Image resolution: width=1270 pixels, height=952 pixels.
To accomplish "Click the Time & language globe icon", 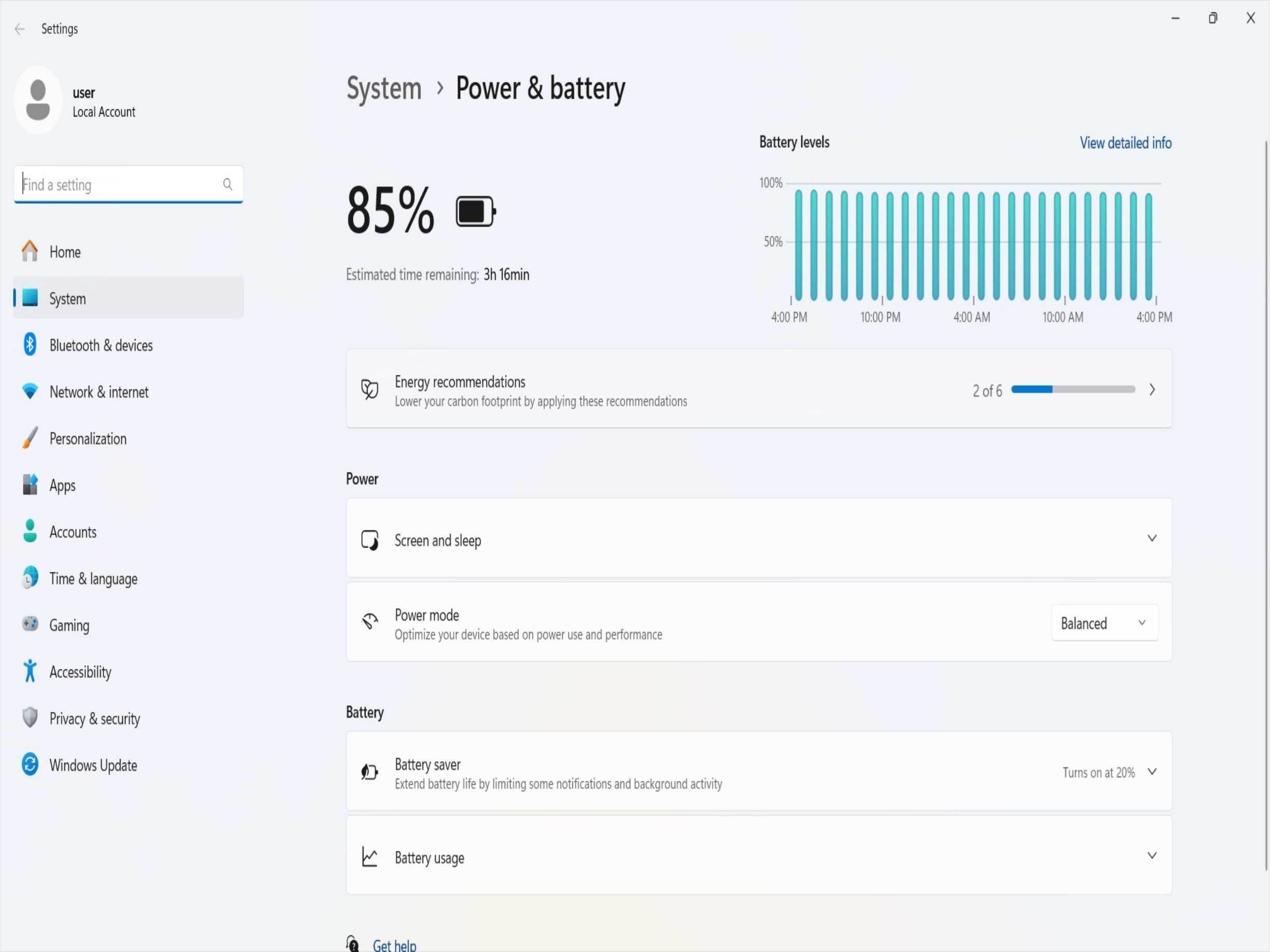I will click(30, 578).
